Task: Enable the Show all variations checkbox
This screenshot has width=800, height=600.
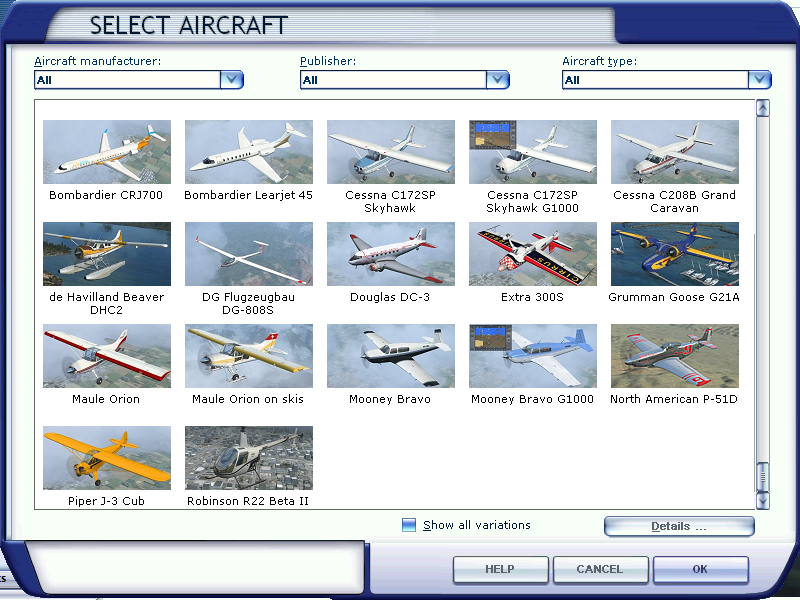Action: click(409, 525)
